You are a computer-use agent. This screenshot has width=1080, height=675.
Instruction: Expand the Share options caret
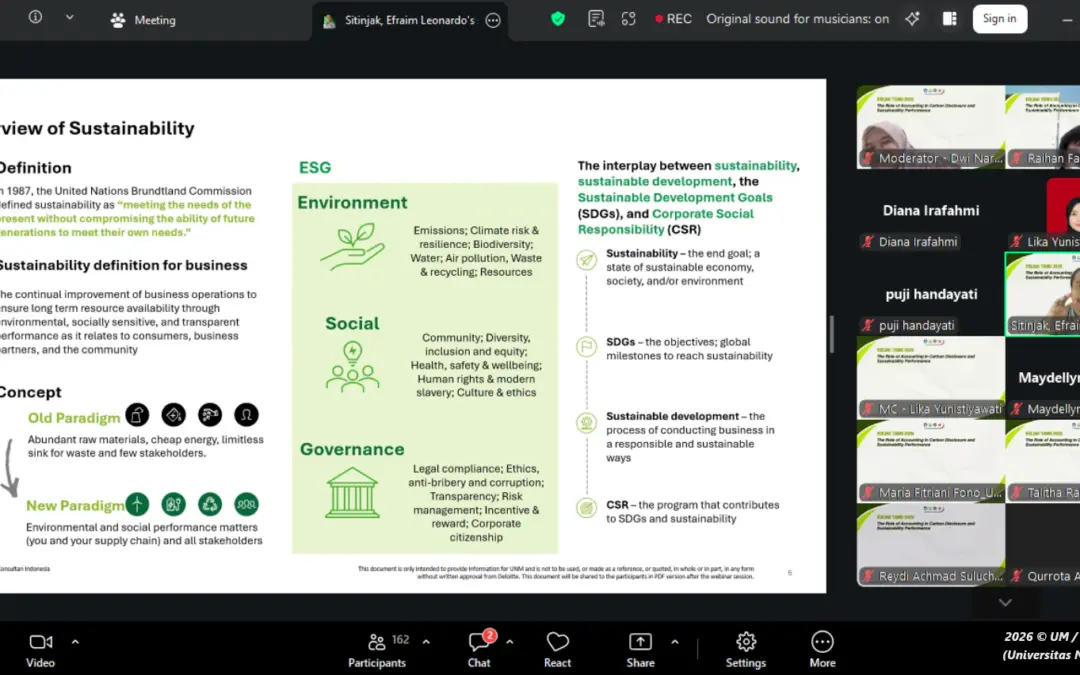coord(675,642)
